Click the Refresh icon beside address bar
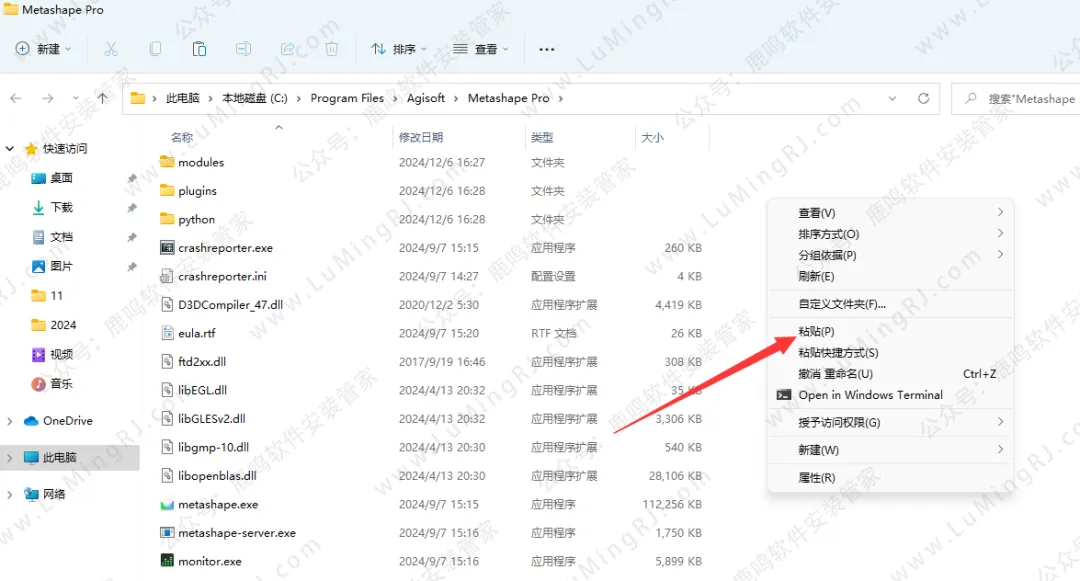 point(923,98)
